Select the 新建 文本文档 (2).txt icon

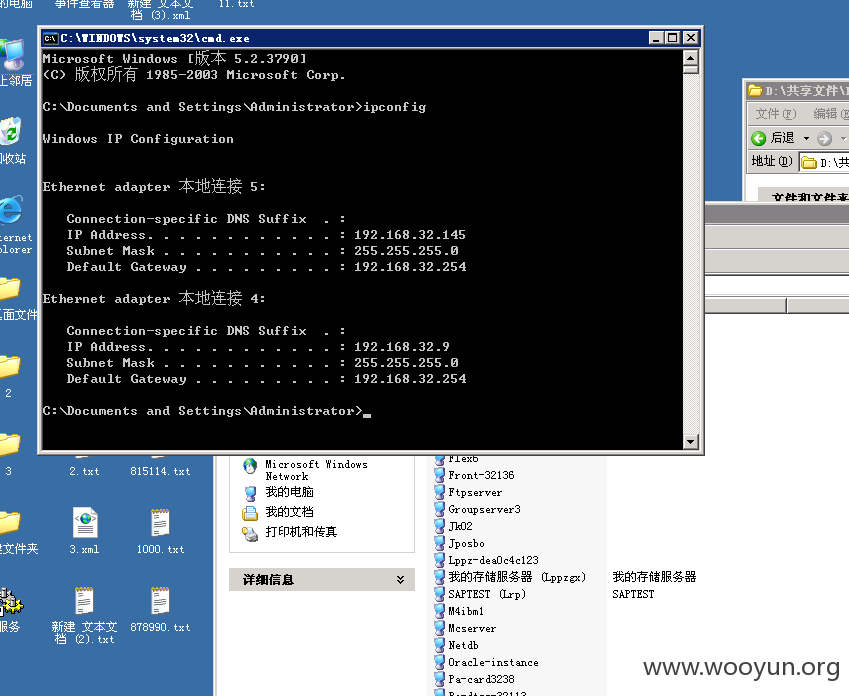[x=84, y=601]
